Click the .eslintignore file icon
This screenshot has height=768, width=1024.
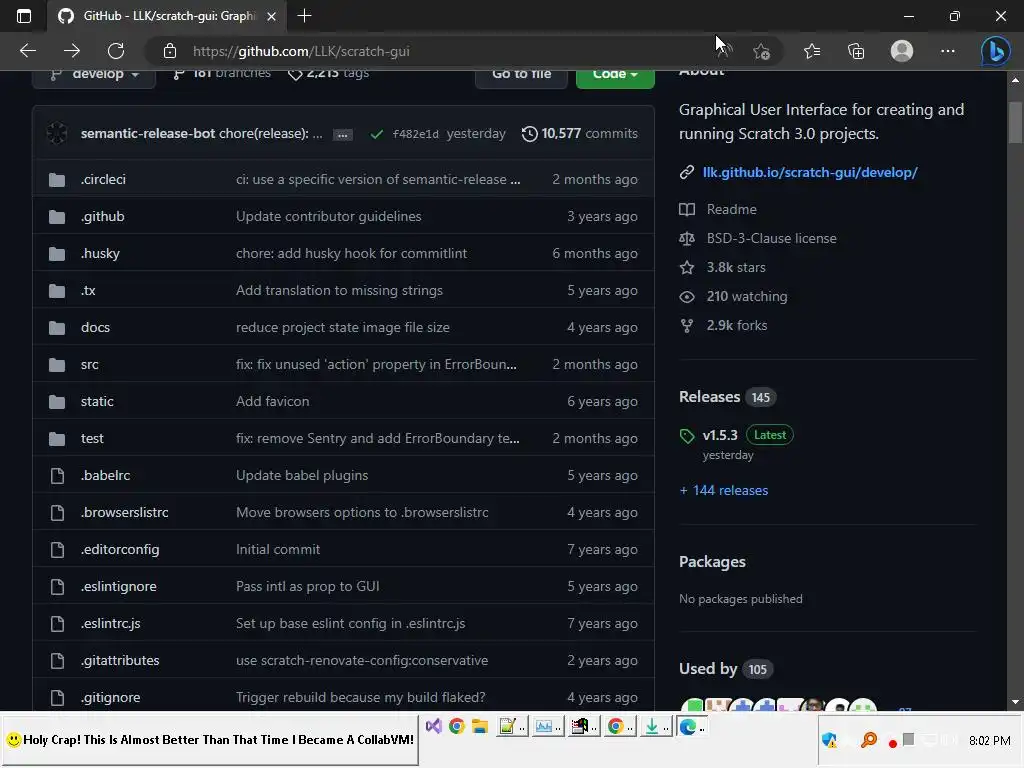57,586
